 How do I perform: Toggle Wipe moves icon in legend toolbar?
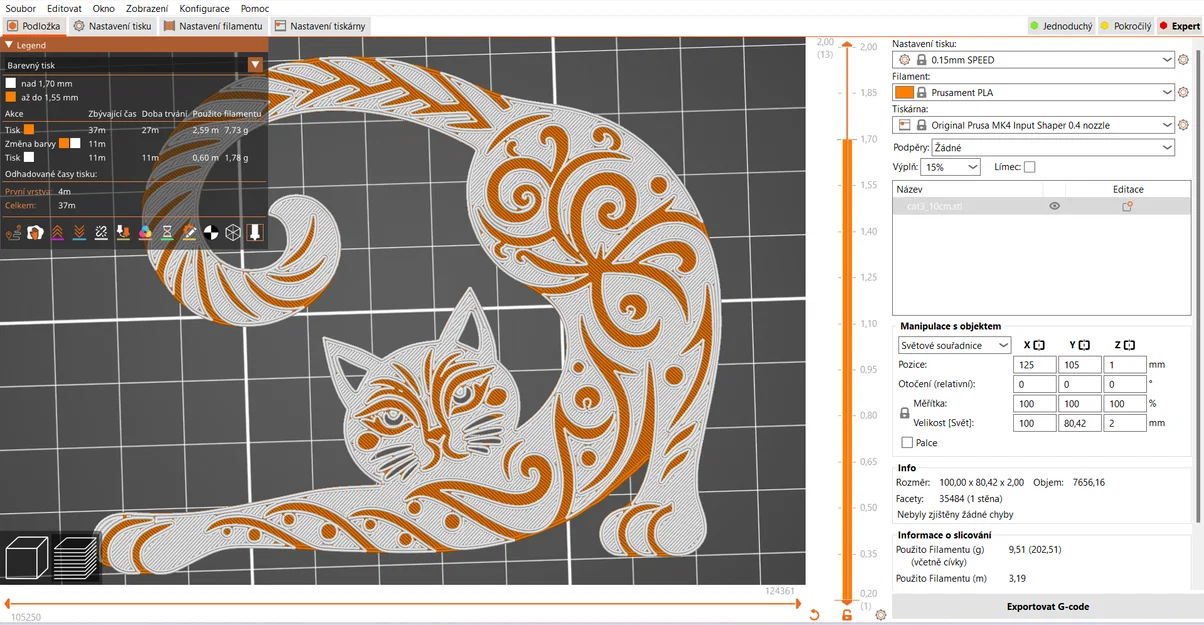coord(35,232)
